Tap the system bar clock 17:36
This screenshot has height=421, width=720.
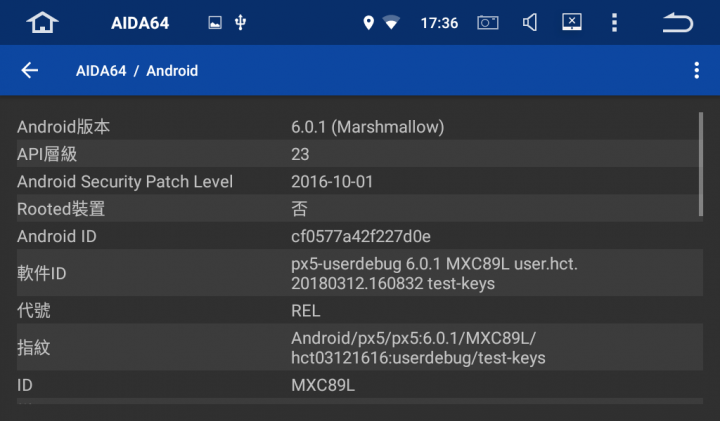tap(439, 23)
